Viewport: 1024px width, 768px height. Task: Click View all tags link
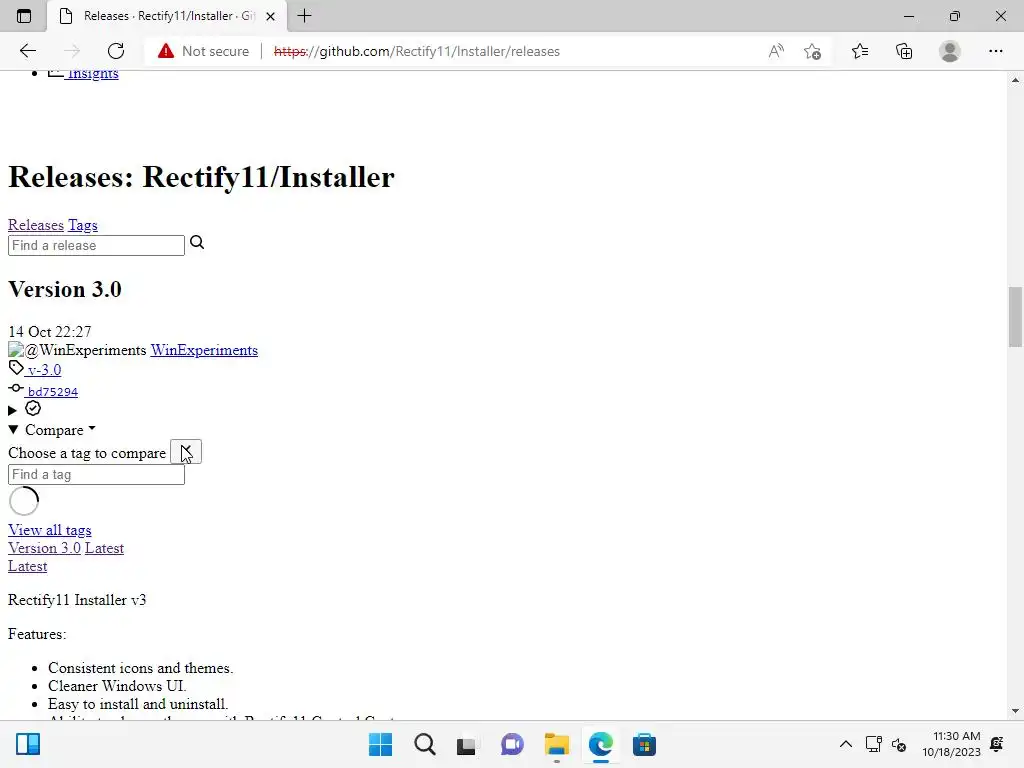(50, 530)
